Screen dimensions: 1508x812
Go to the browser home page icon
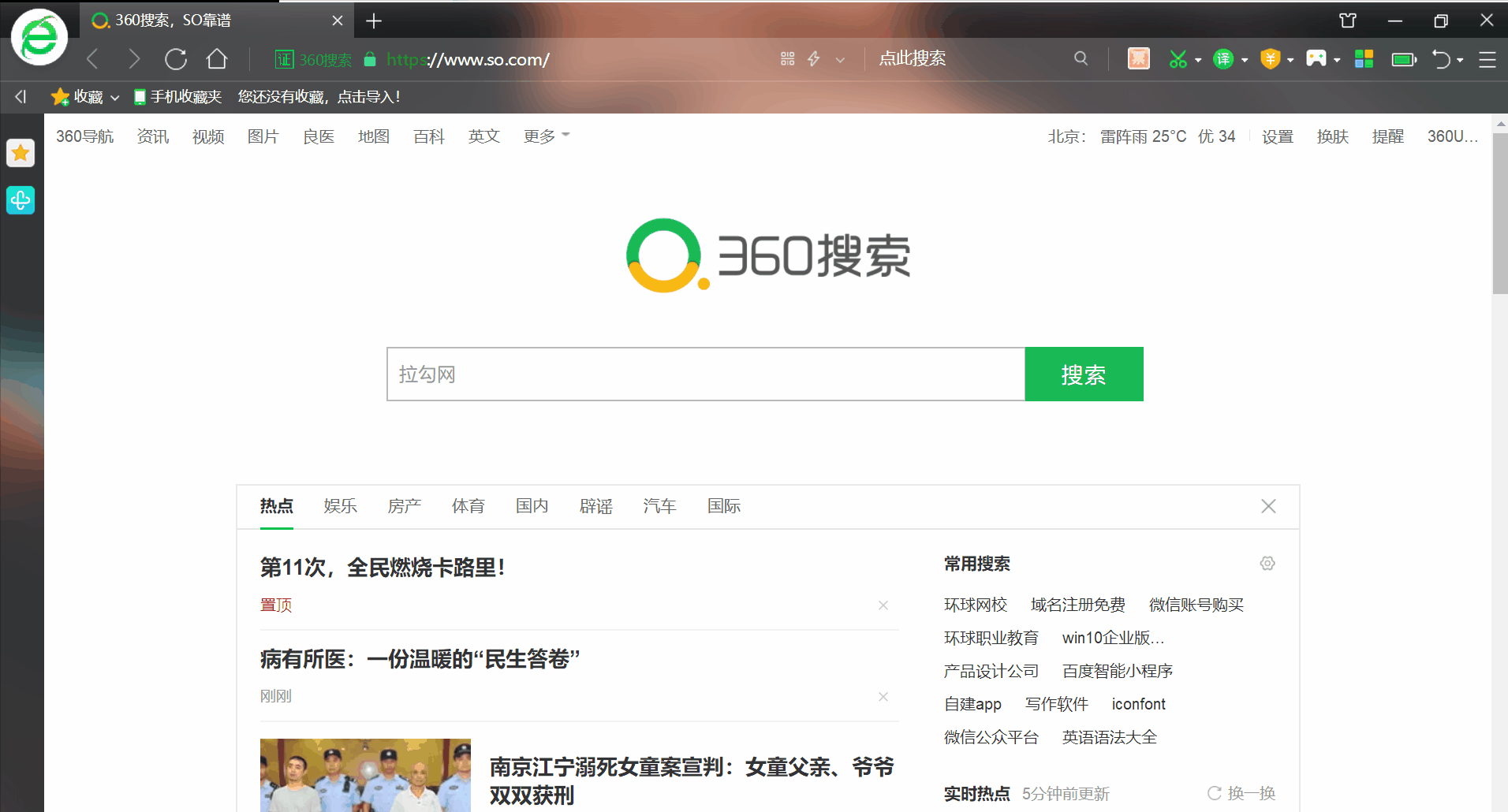coord(217,59)
